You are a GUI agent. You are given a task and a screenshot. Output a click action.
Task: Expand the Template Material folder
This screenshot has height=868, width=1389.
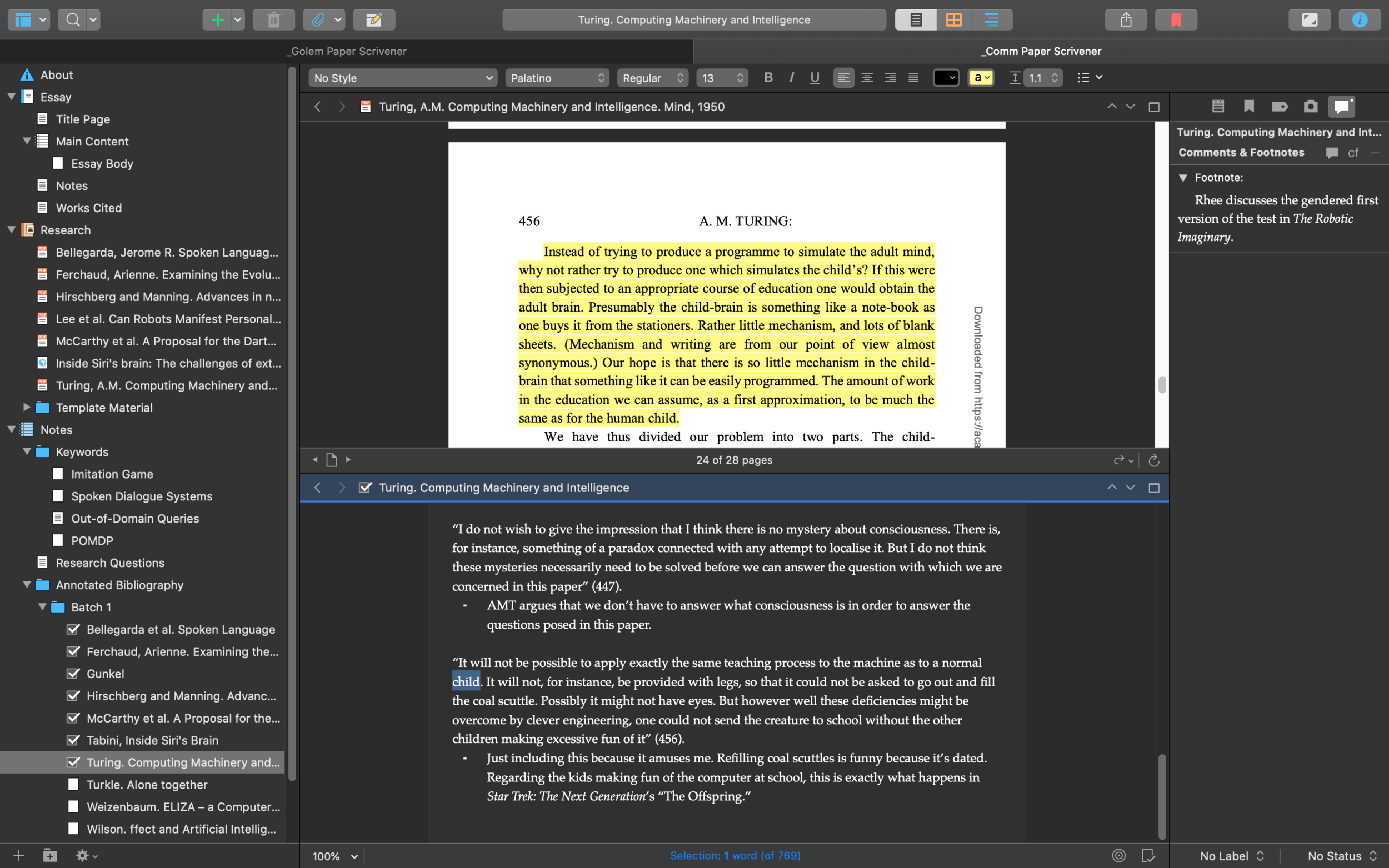(x=27, y=407)
